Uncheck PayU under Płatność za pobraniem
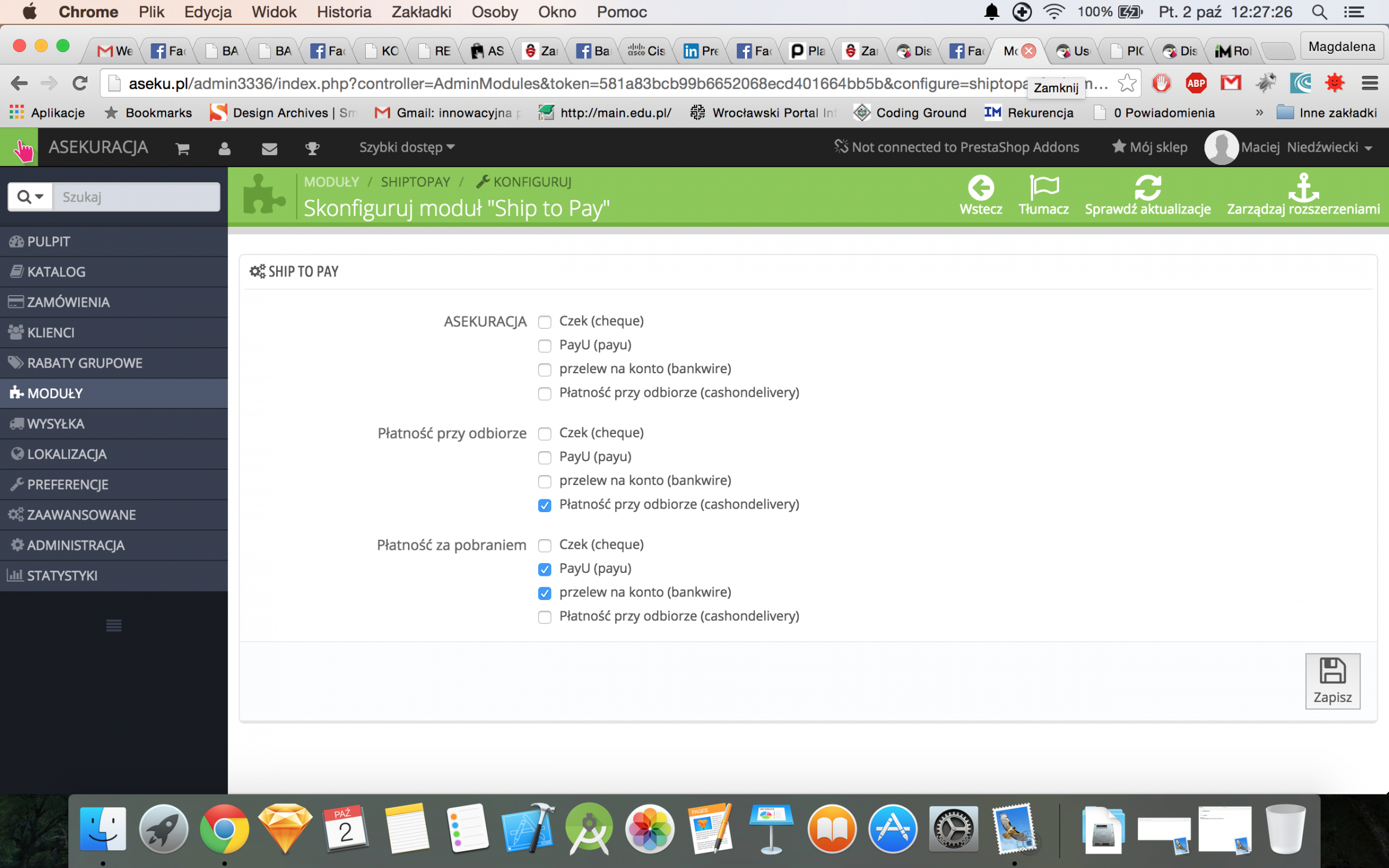Image resolution: width=1389 pixels, height=868 pixels. click(x=545, y=569)
